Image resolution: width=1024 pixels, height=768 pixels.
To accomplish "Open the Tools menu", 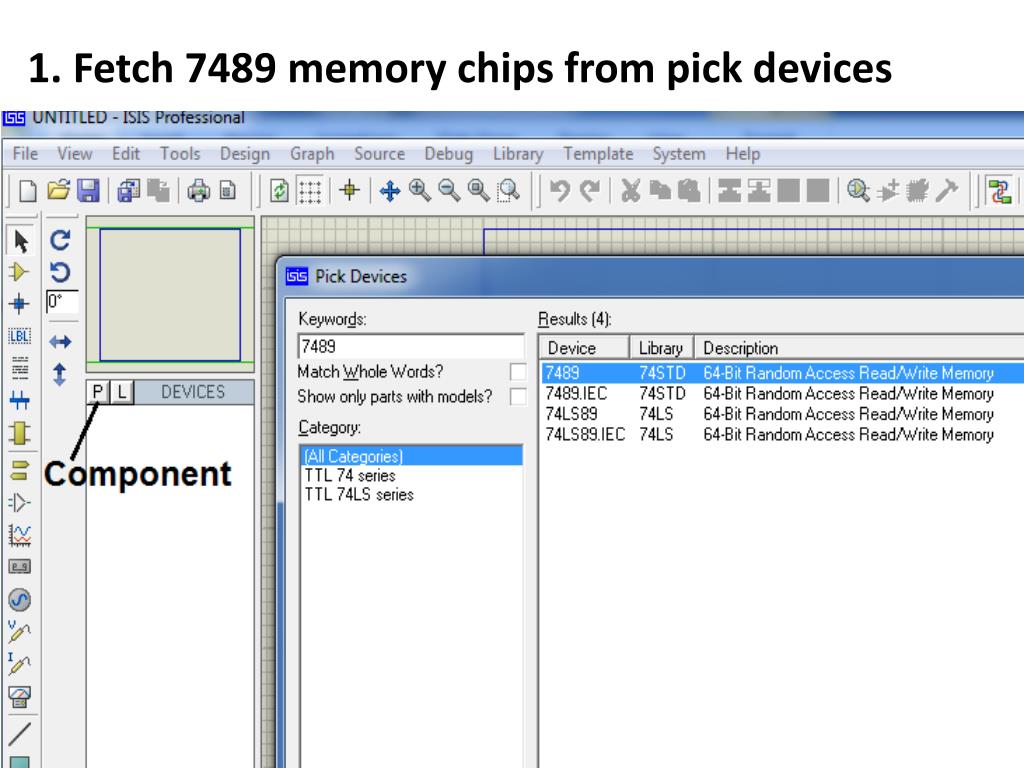I will click(x=180, y=154).
